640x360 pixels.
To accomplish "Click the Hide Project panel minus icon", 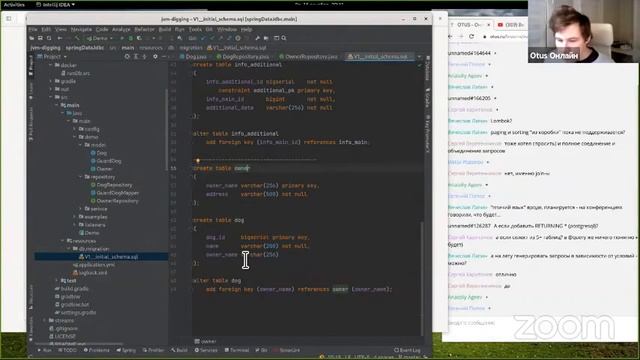I will pyautogui.click(x=164, y=56).
